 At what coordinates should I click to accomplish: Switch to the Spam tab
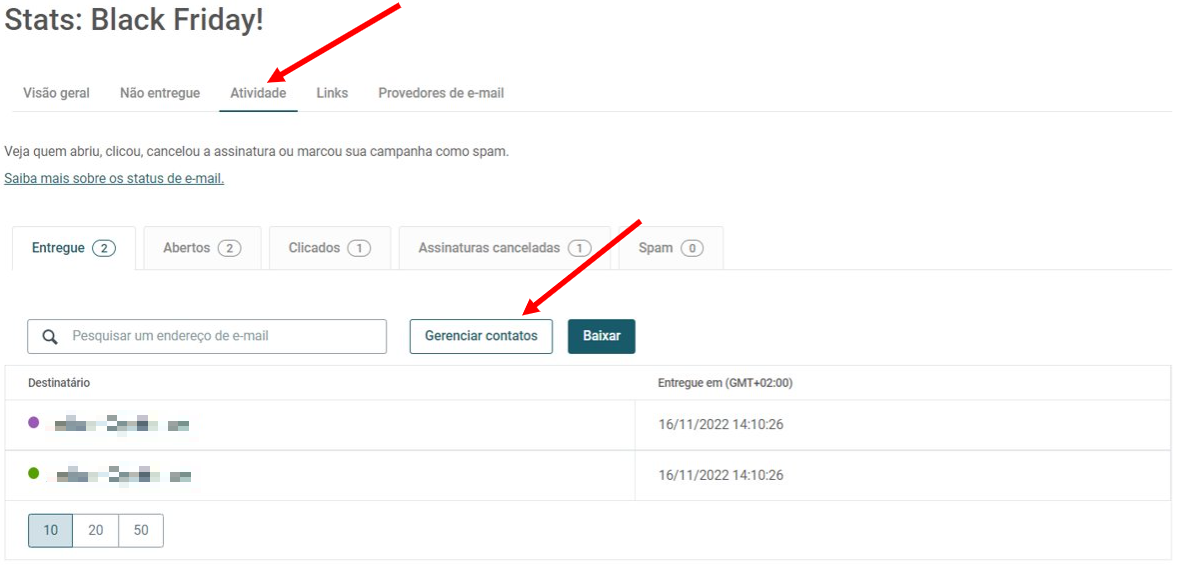pos(671,248)
